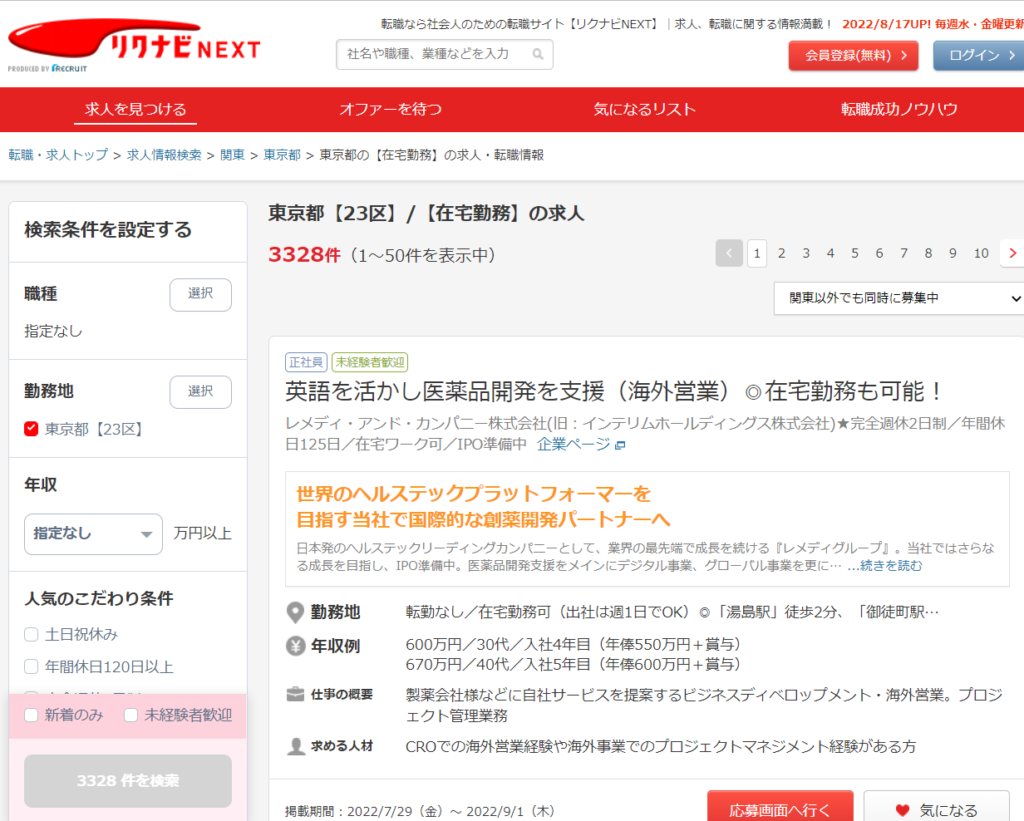This screenshot has width=1024, height=821.
Task: Click the 600万円／30代 salary example line
Action: tap(573, 645)
